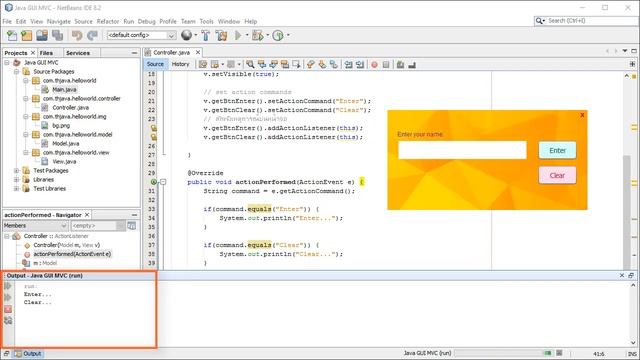Open the Debug menu

(x=147, y=21)
